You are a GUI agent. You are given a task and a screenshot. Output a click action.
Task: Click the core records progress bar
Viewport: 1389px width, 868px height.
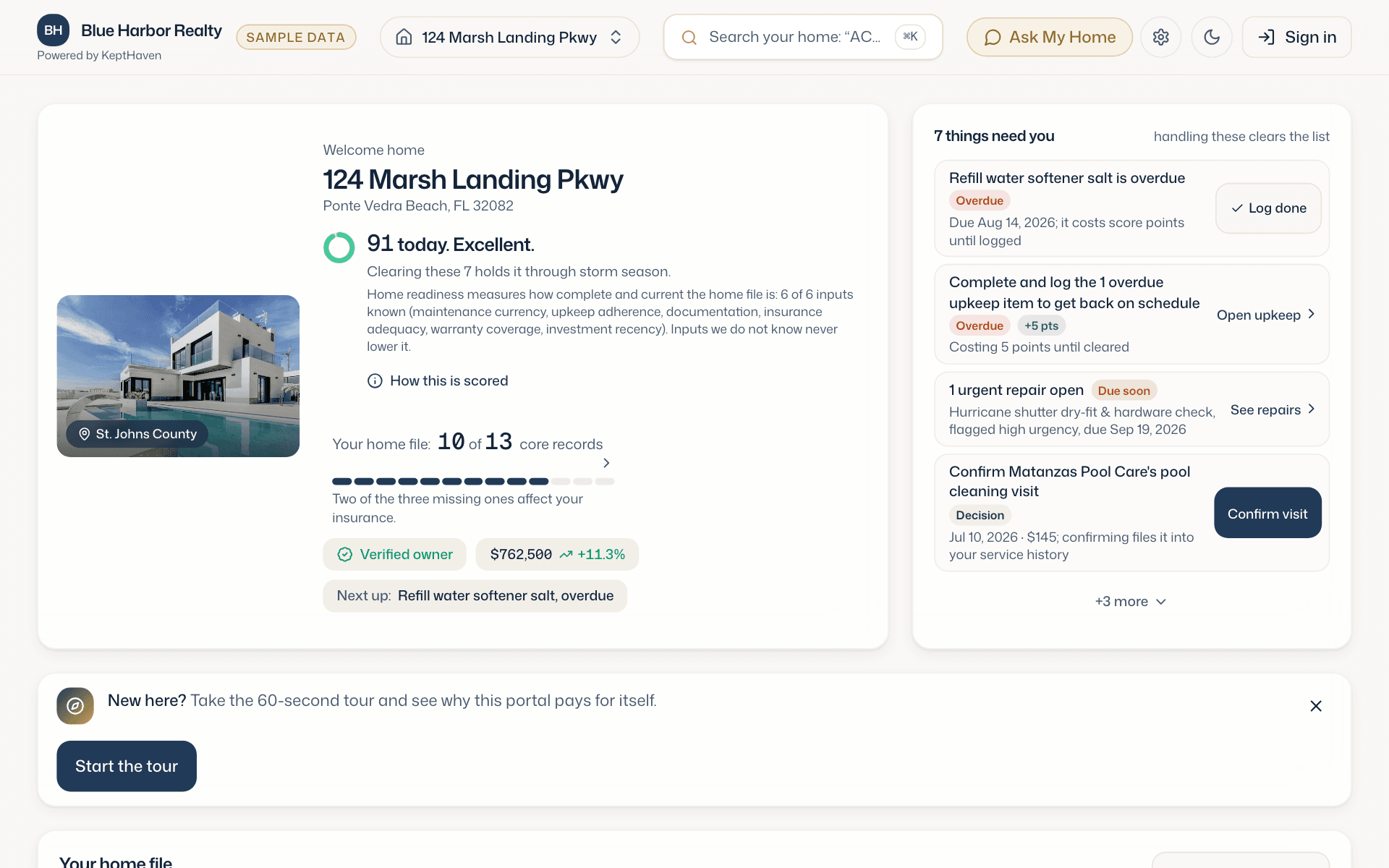(473, 481)
